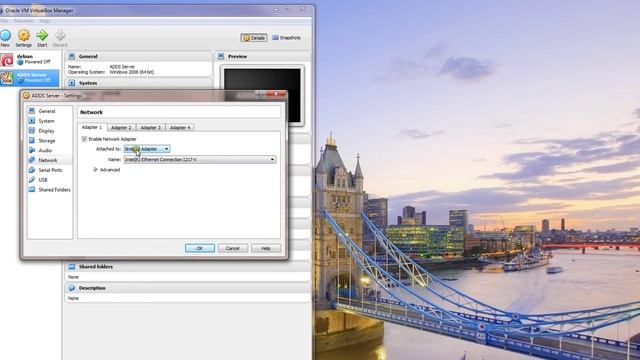Open the Storage settings category icon
640x360 pixels.
pyautogui.click(x=32, y=140)
